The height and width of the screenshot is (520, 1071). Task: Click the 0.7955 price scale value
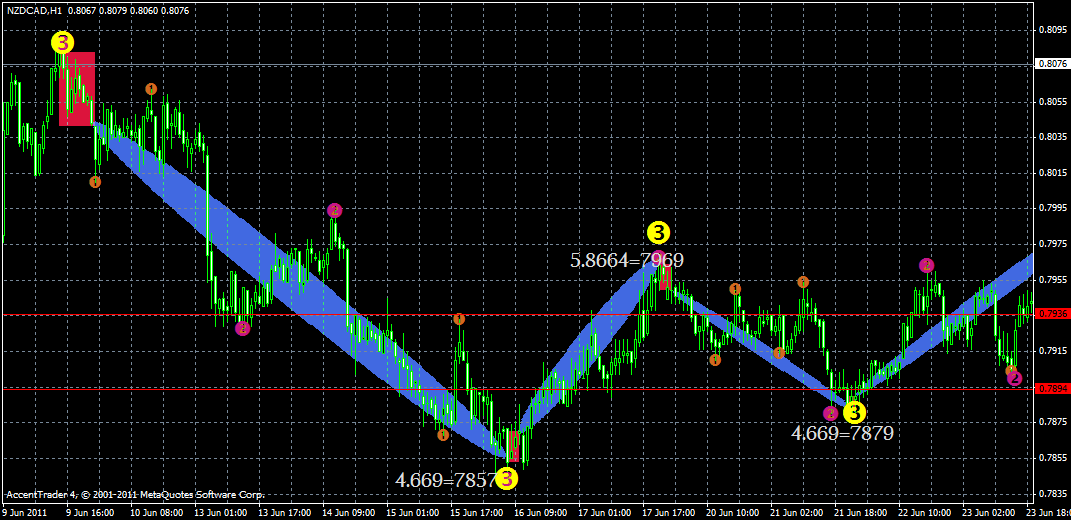[x=1053, y=279]
